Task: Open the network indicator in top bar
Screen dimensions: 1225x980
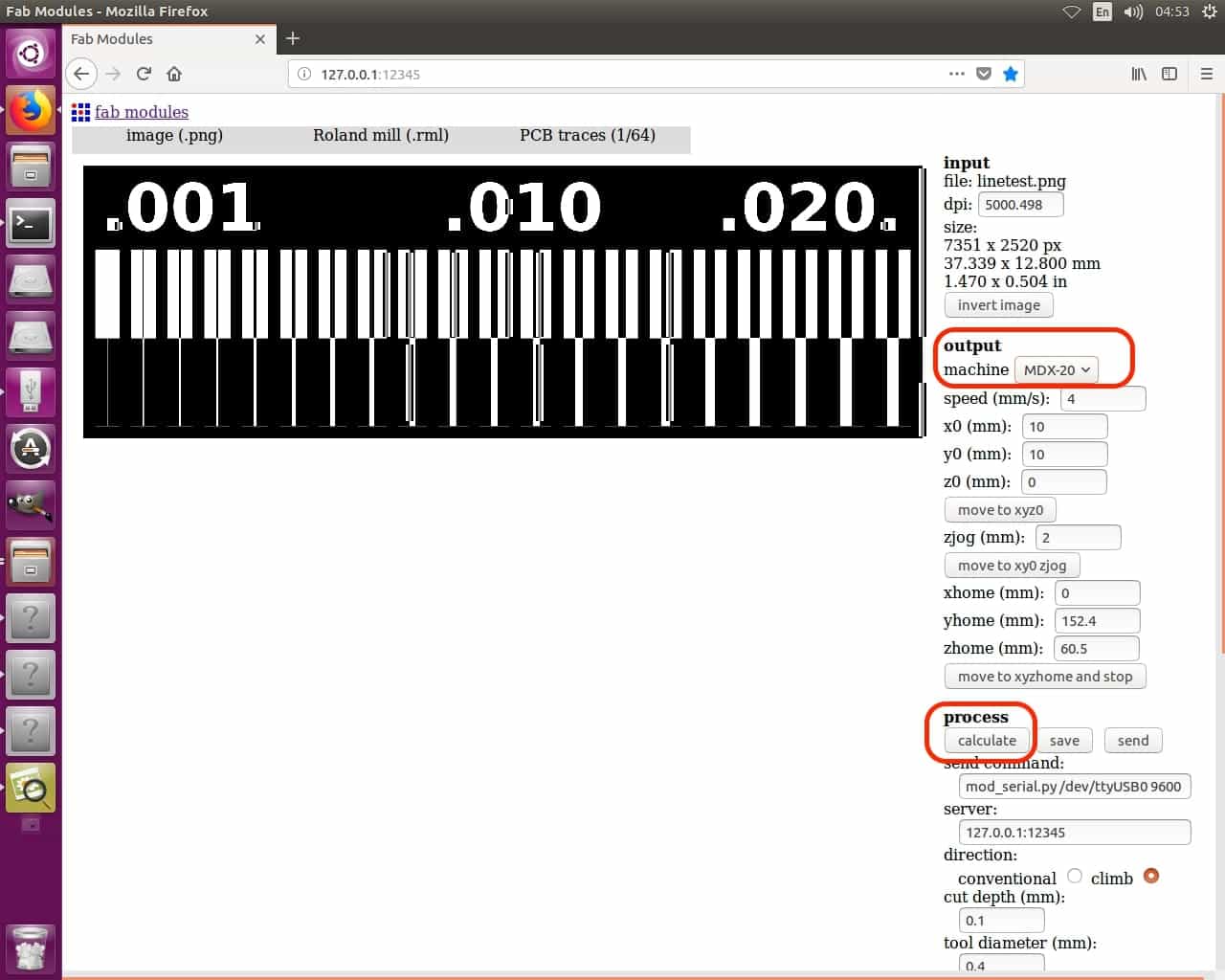Action: coord(1072,11)
